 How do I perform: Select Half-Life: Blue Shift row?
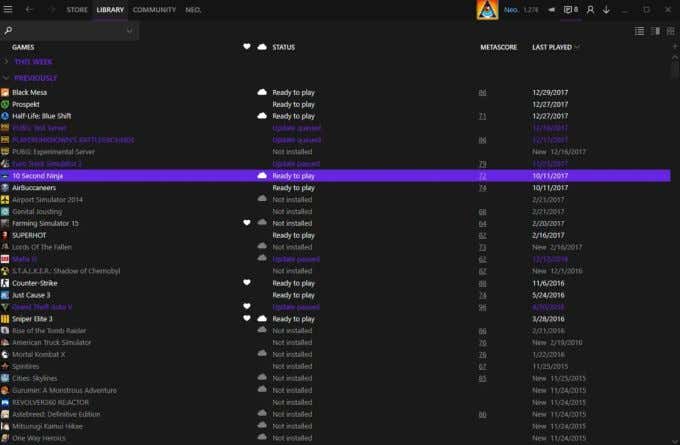(x=335, y=116)
